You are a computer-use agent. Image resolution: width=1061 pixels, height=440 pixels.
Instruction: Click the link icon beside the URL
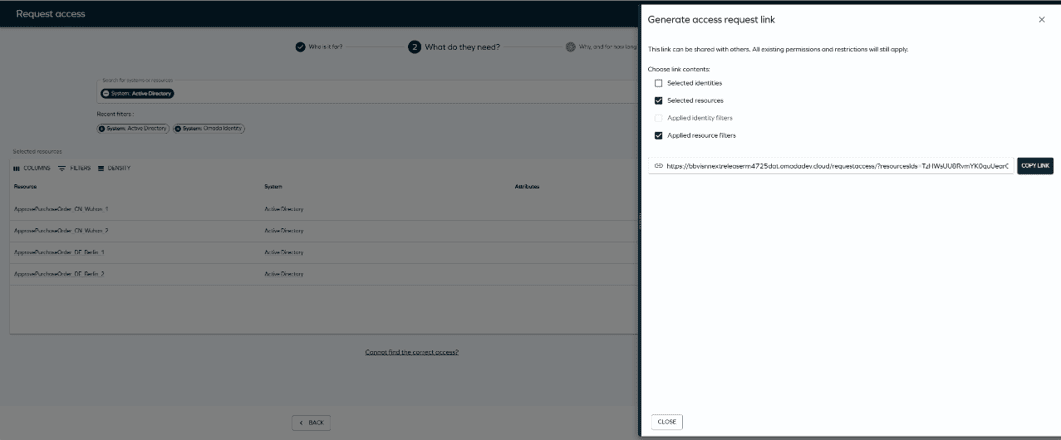click(x=658, y=166)
